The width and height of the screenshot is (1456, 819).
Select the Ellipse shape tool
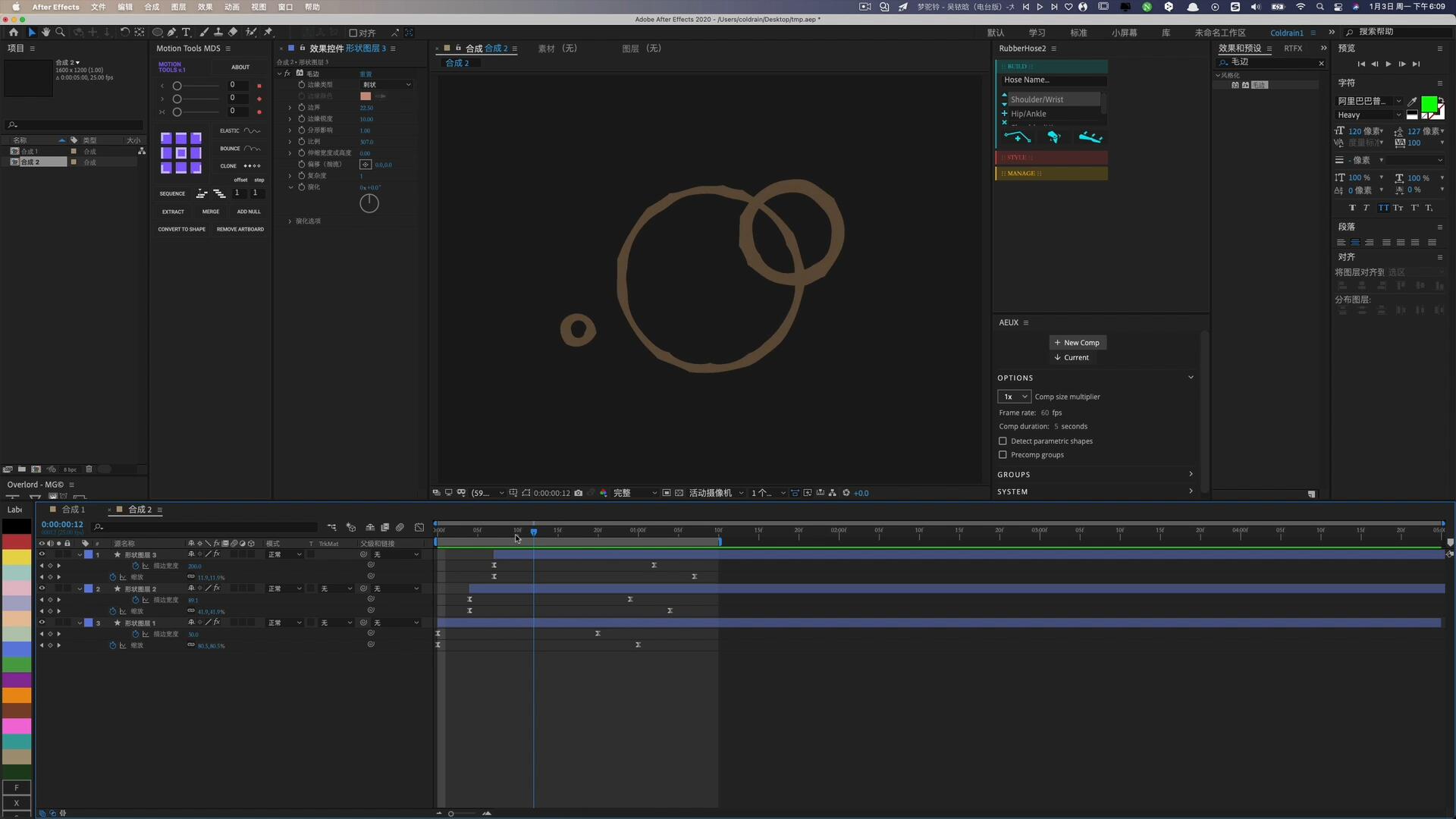point(158,33)
